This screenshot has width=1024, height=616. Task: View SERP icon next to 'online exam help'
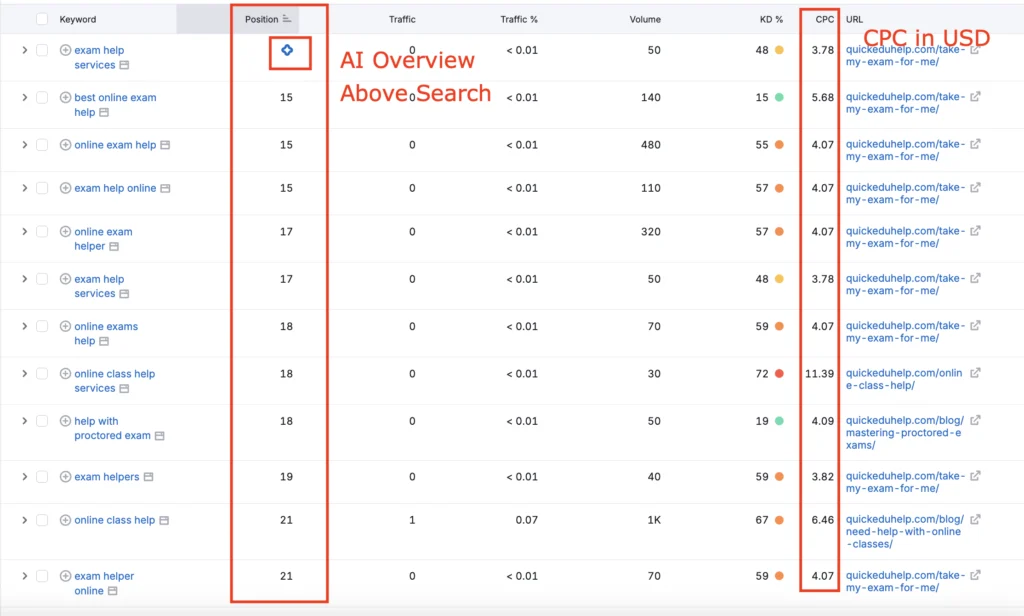point(165,145)
